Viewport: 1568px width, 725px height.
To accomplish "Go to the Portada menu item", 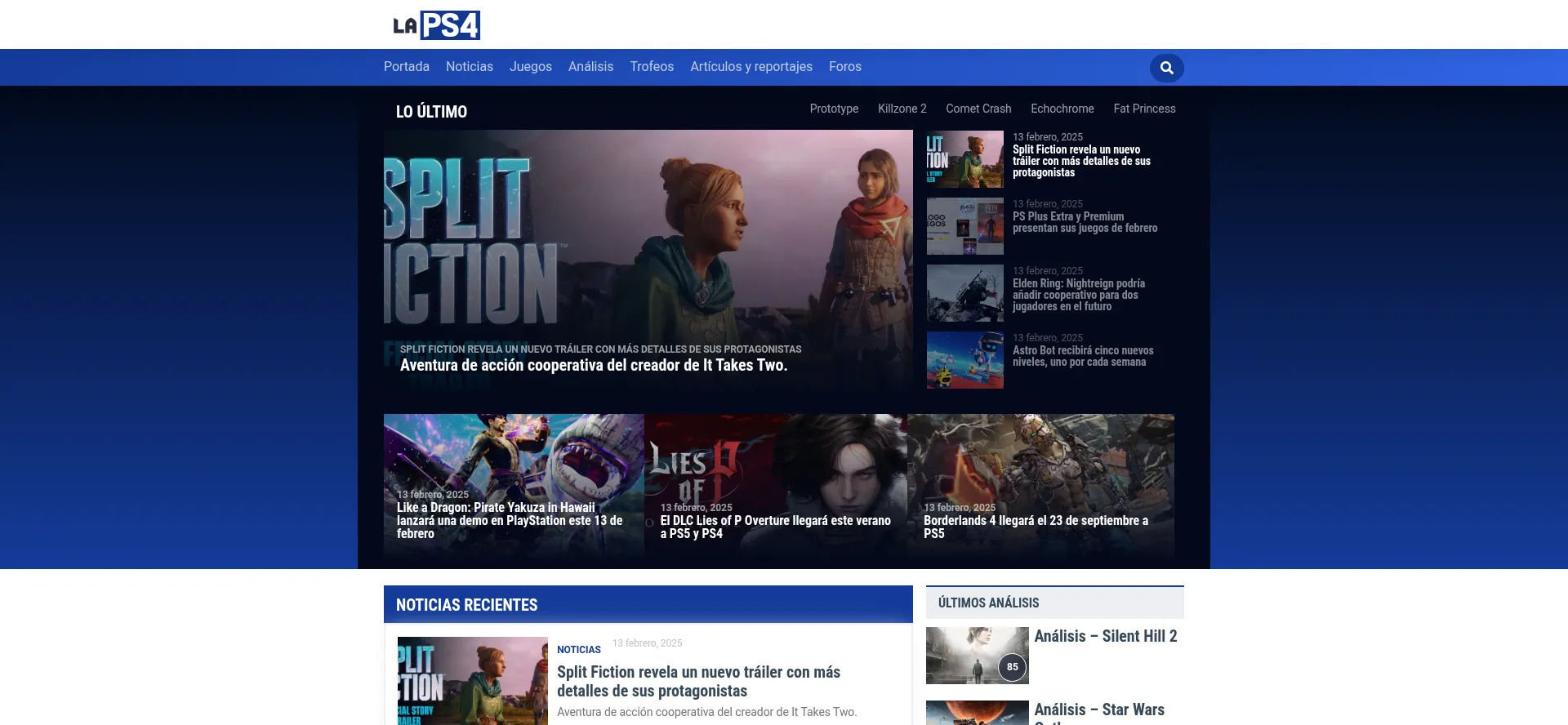I will 406,67.
